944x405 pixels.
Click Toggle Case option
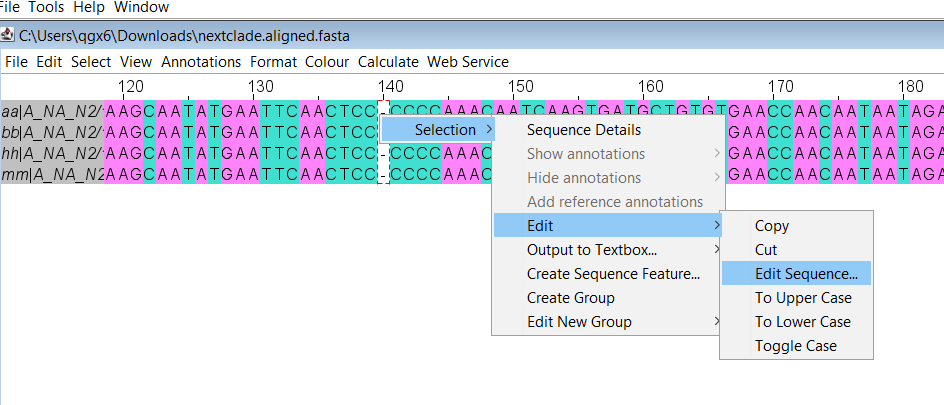click(796, 346)
